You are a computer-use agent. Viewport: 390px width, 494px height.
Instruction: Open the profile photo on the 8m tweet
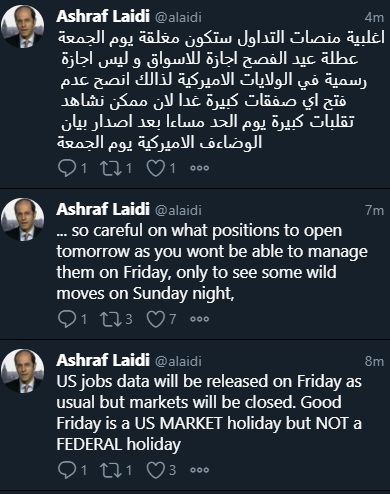pos(23,371)
